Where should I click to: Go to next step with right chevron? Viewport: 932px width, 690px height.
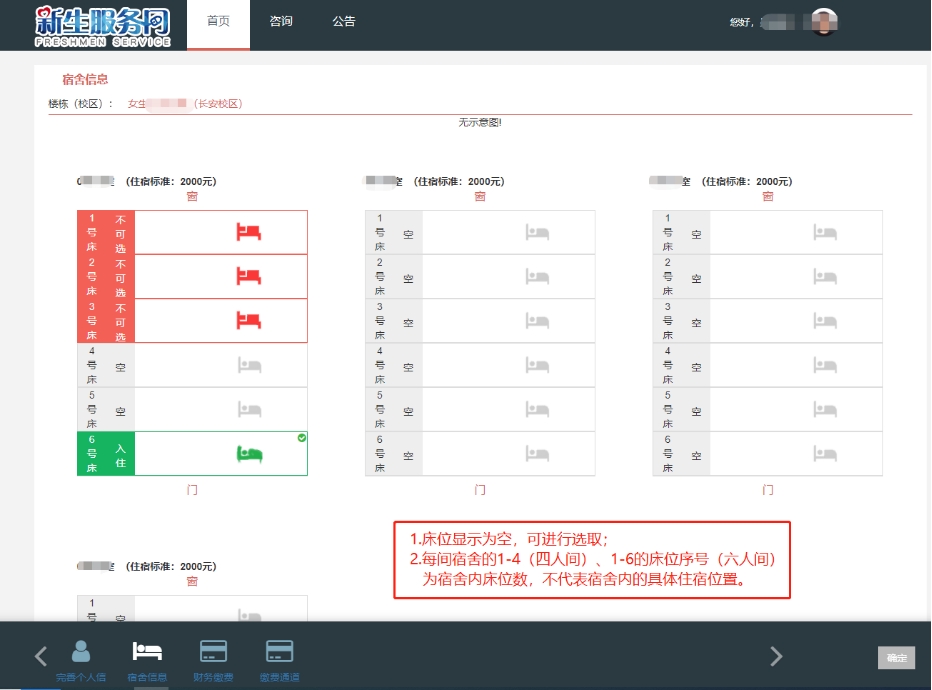(776, 656)
